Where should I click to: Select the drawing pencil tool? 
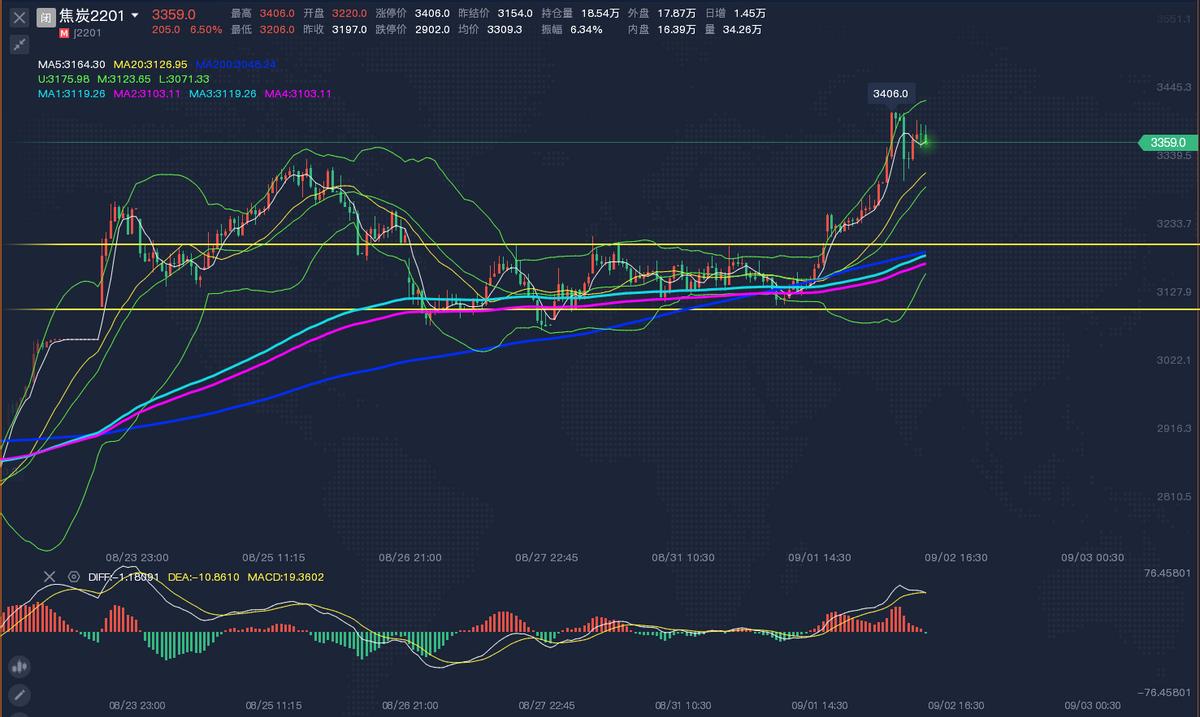pos(19,693)
